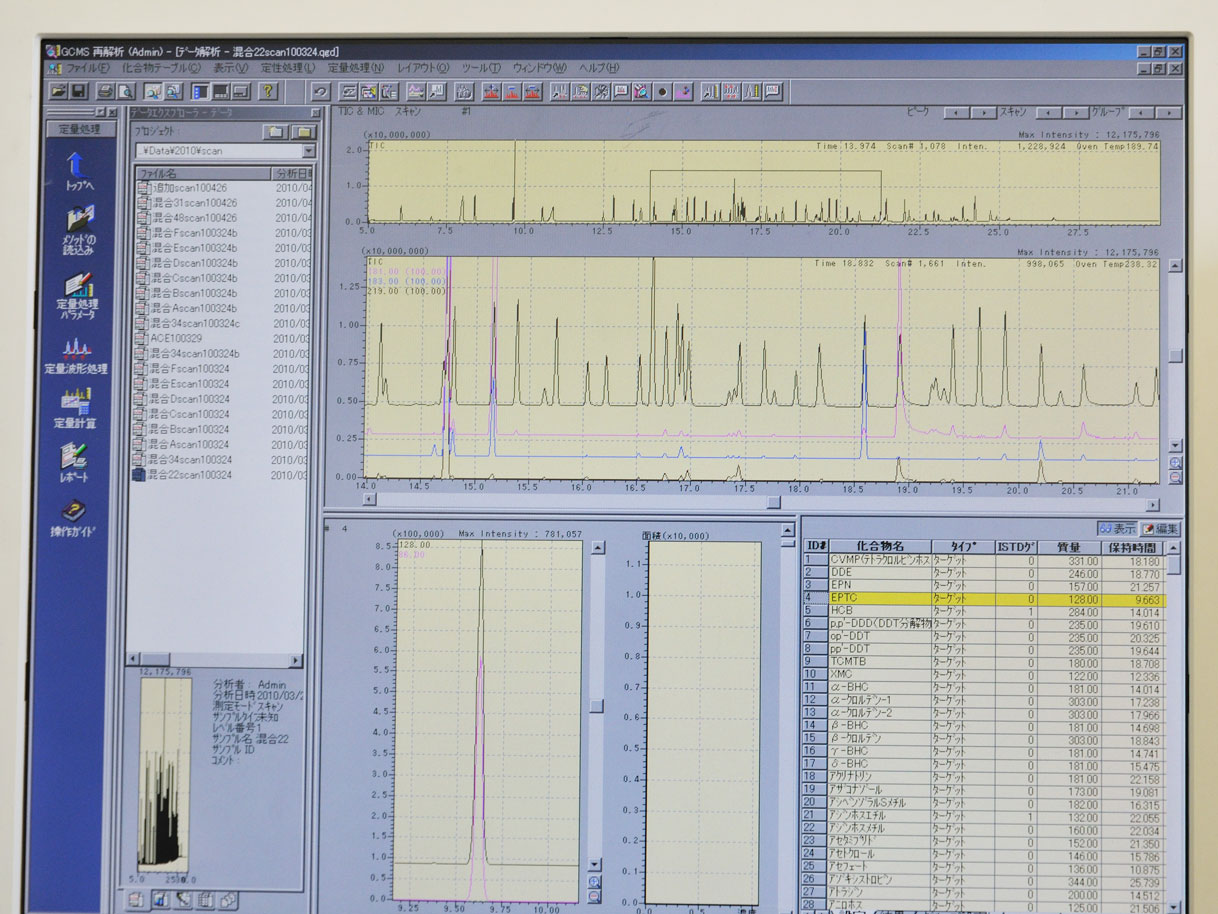
Task: Click the black dot record toolbar icon
Action: pos(662,92)
